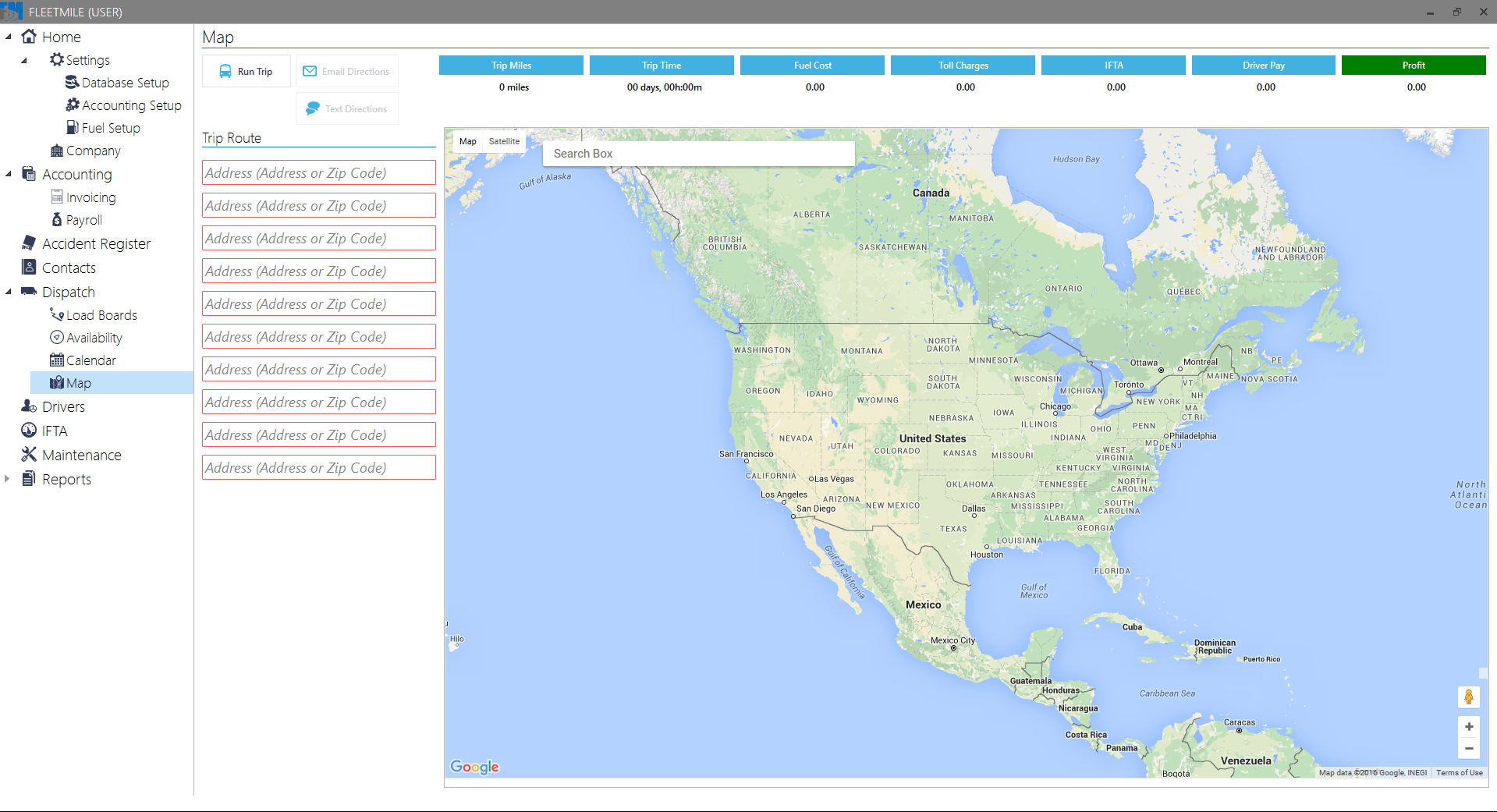Click the Email Directions button

(347, 71)
